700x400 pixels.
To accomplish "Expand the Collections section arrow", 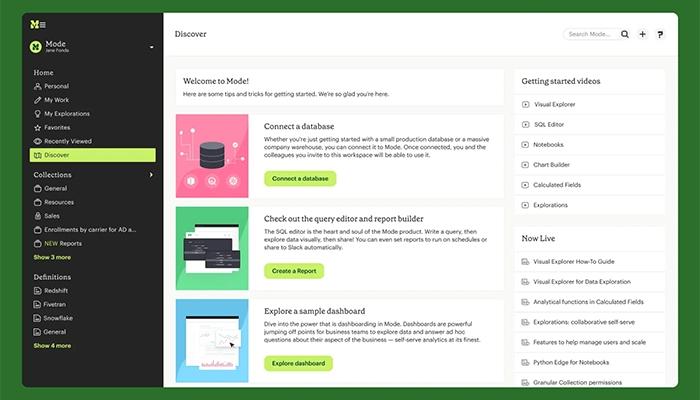I will point(152,175).
